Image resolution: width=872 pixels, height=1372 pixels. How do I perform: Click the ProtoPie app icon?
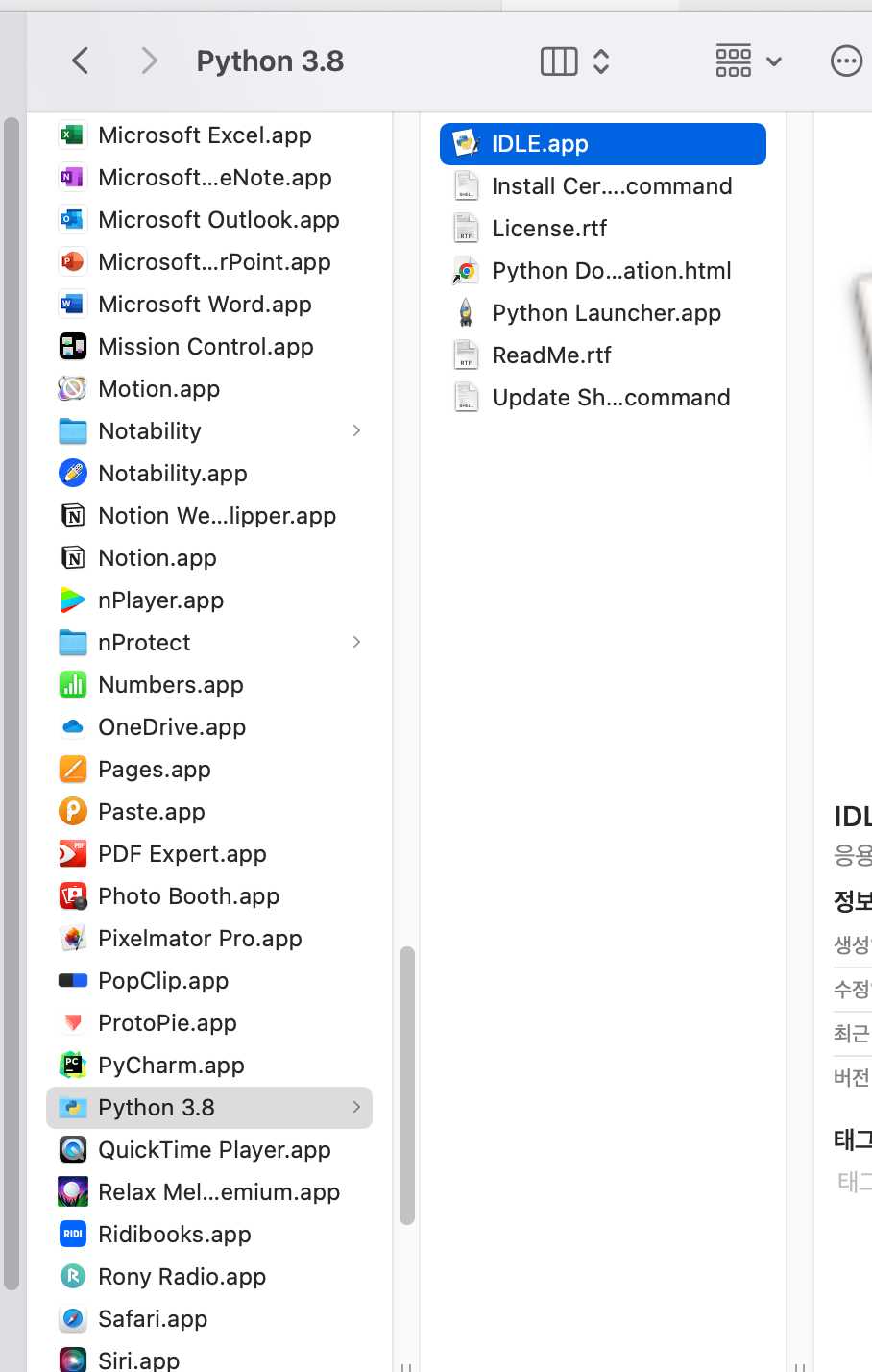tap(73, 1023)
